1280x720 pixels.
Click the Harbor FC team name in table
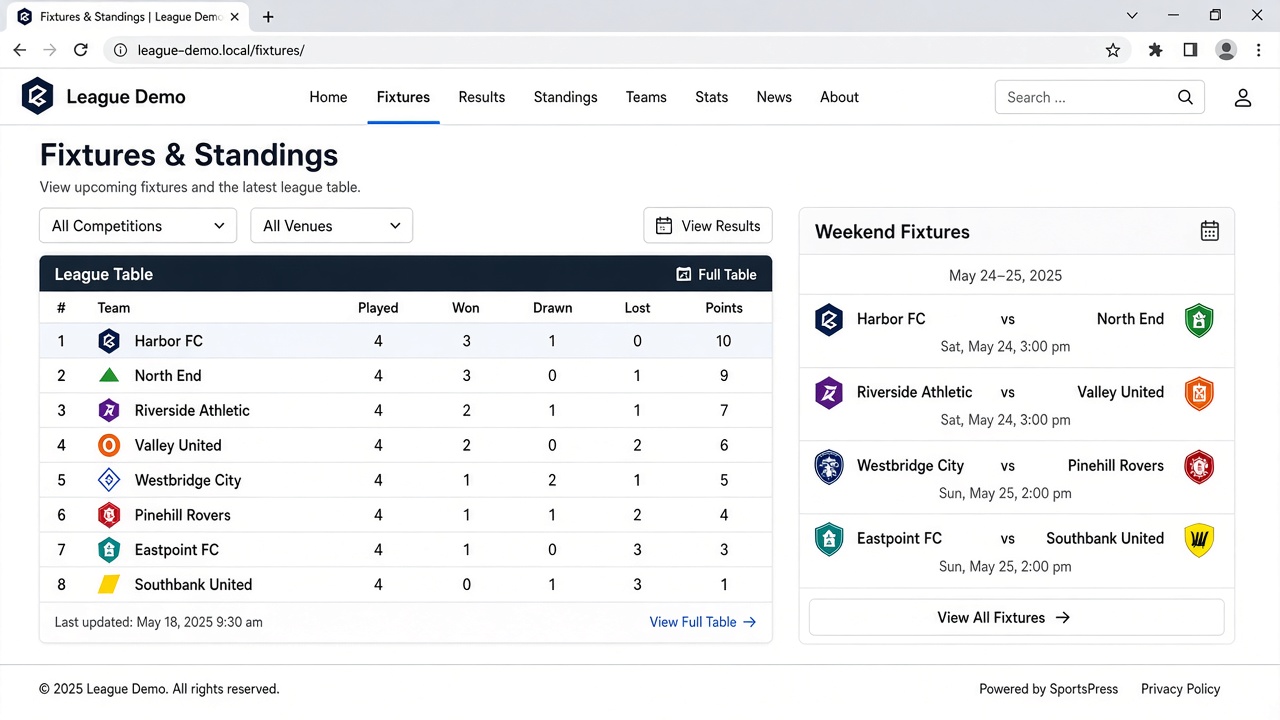(x=168, y=341)
